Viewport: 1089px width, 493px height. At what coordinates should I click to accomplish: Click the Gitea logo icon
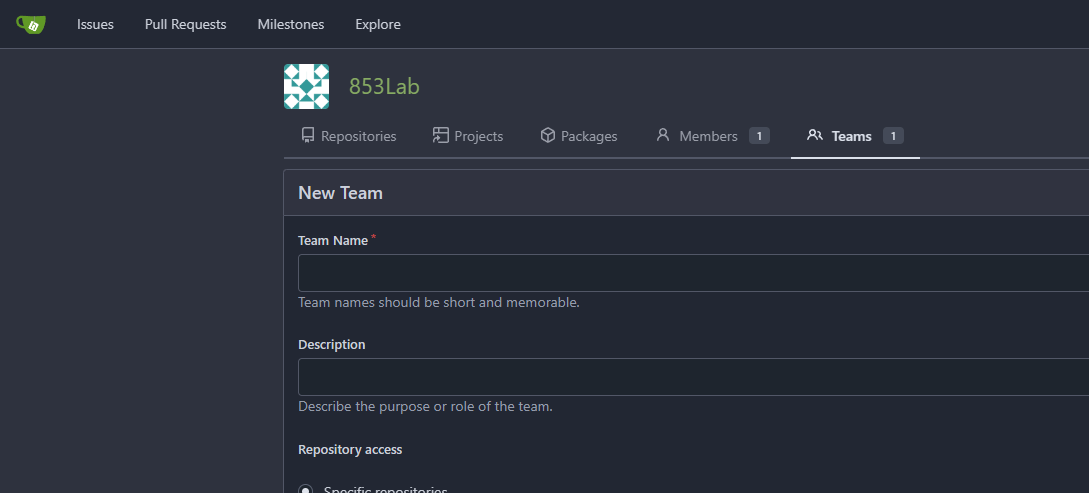point(31,24)
